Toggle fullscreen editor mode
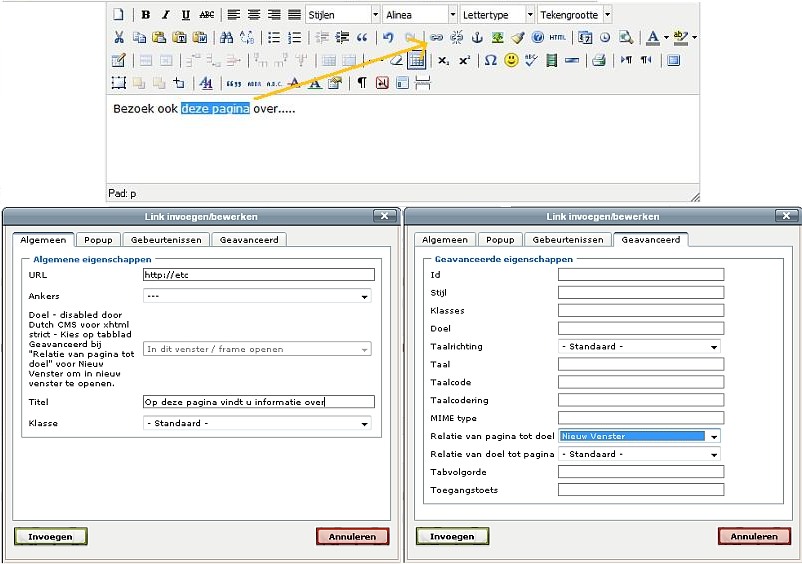 pyautogui.click(x=674, y=60)
